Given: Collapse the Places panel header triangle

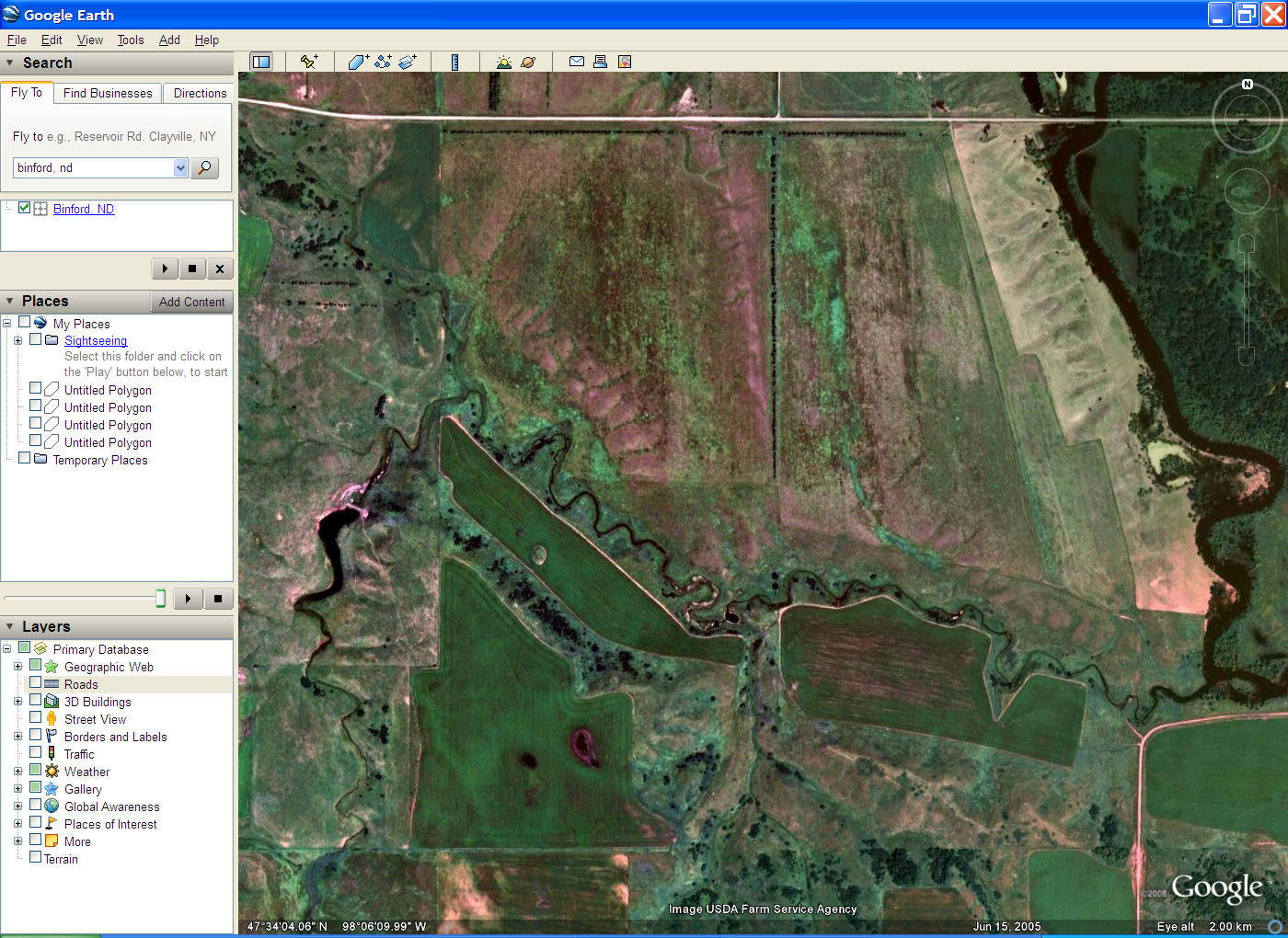Looking at the screenshot, I should click(x=10, y=301).
